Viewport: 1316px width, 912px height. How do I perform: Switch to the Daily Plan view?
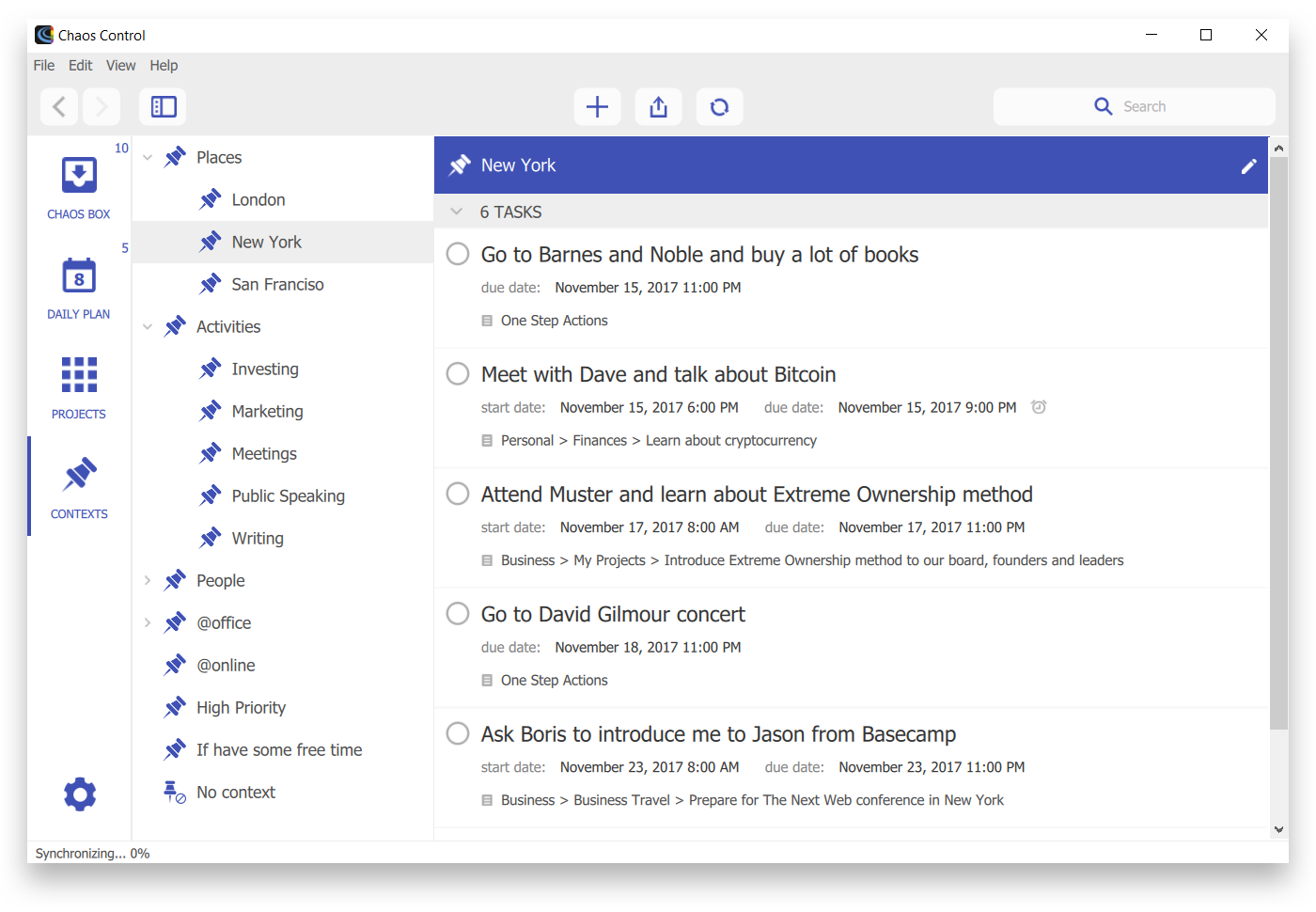[x=78, y=287]
